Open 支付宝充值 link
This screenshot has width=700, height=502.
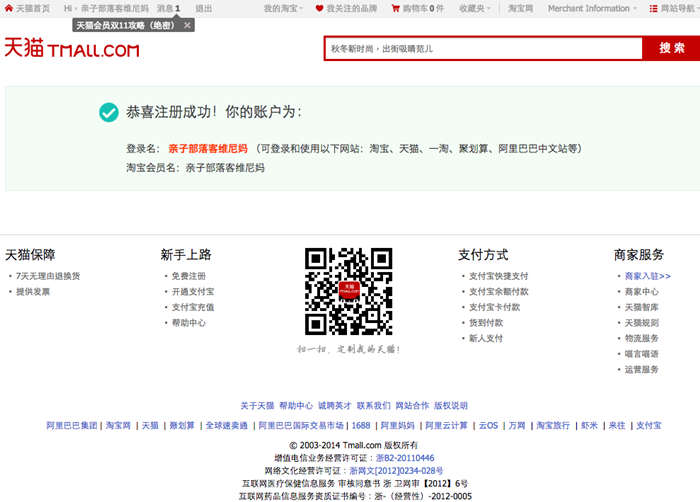coord(193,307)
